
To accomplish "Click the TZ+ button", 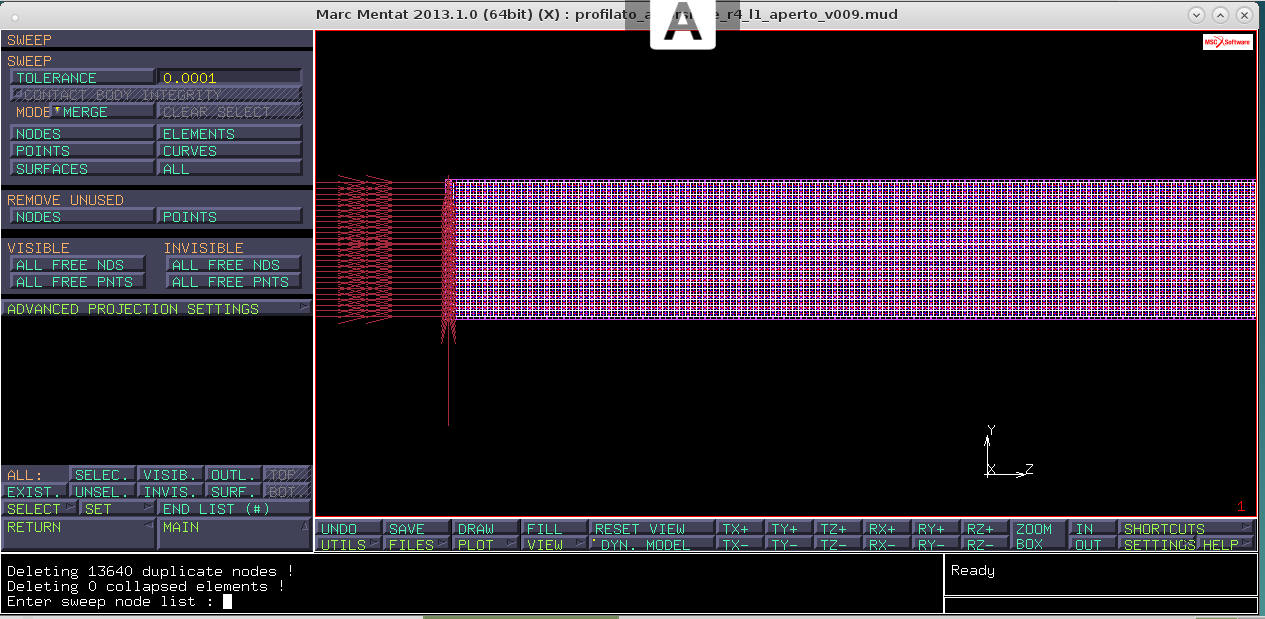I will coord(839,529).
